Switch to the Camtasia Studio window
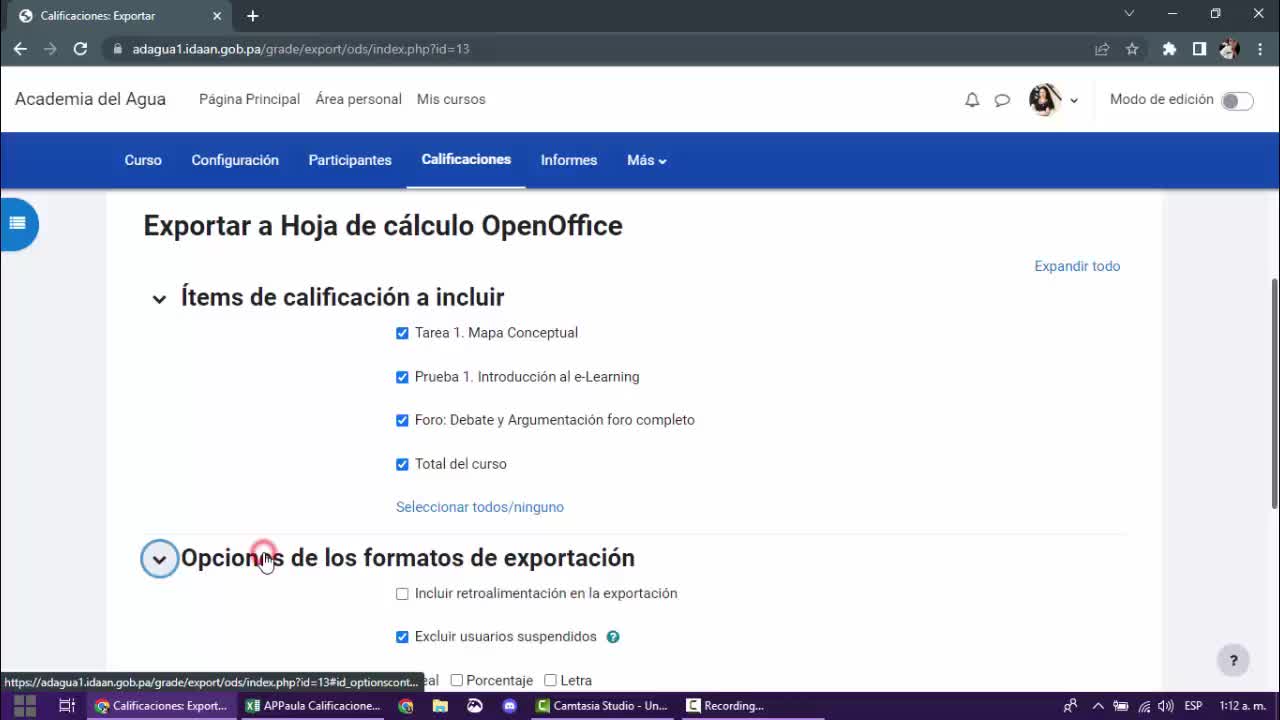Image resolution: width=1280 pixels, height=720 pixels. (602, 706)
